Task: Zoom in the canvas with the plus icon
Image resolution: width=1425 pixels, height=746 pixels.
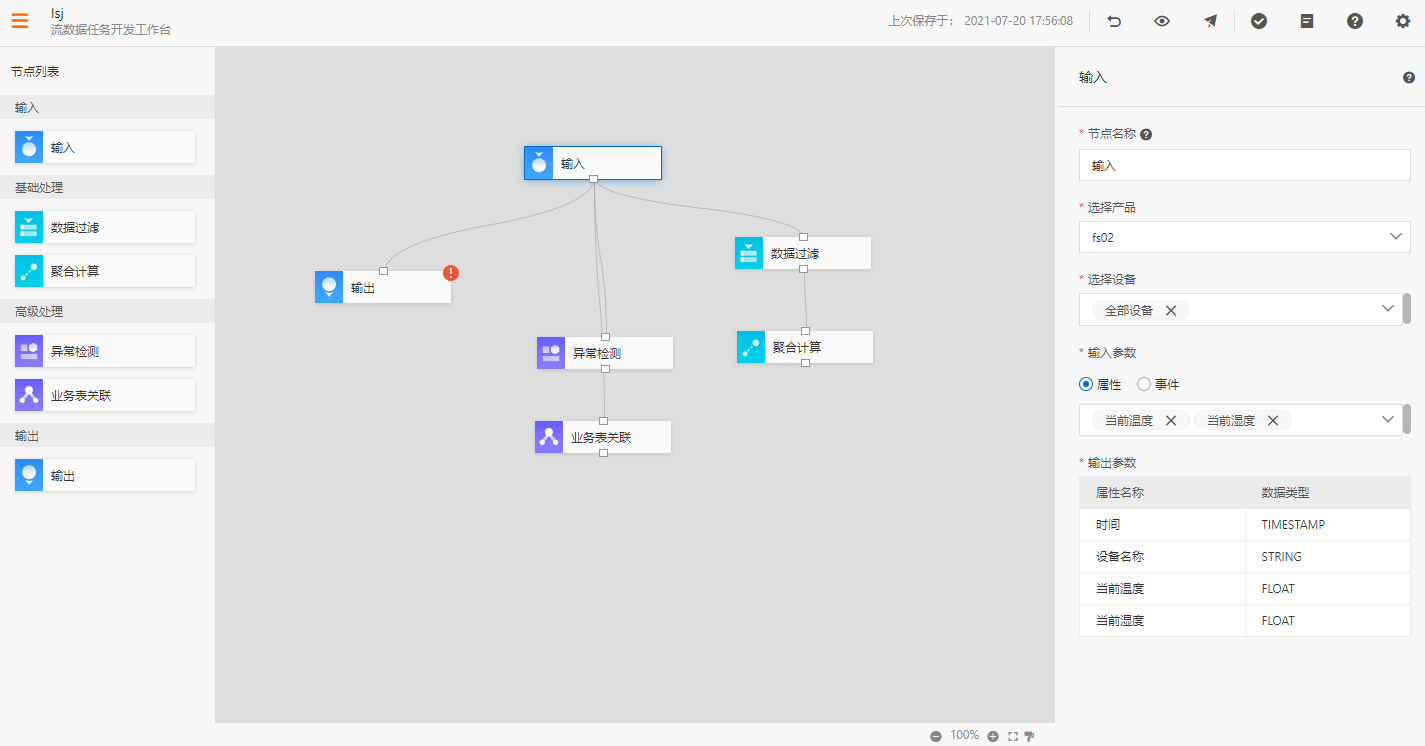Action: [x=993, y=736]
